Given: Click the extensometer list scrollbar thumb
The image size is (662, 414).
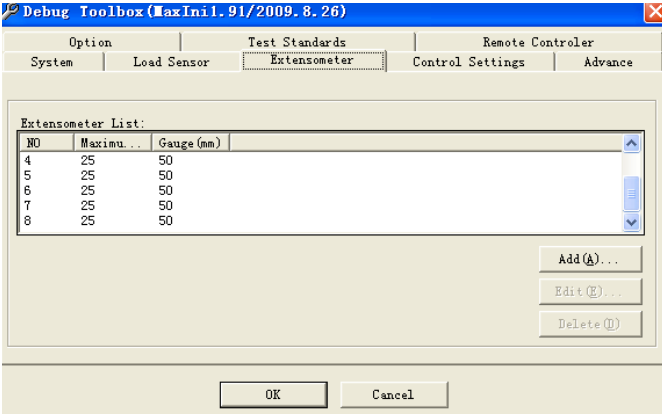Looking at the screenshot, I should pyautogui.click(x=631, y=190).
